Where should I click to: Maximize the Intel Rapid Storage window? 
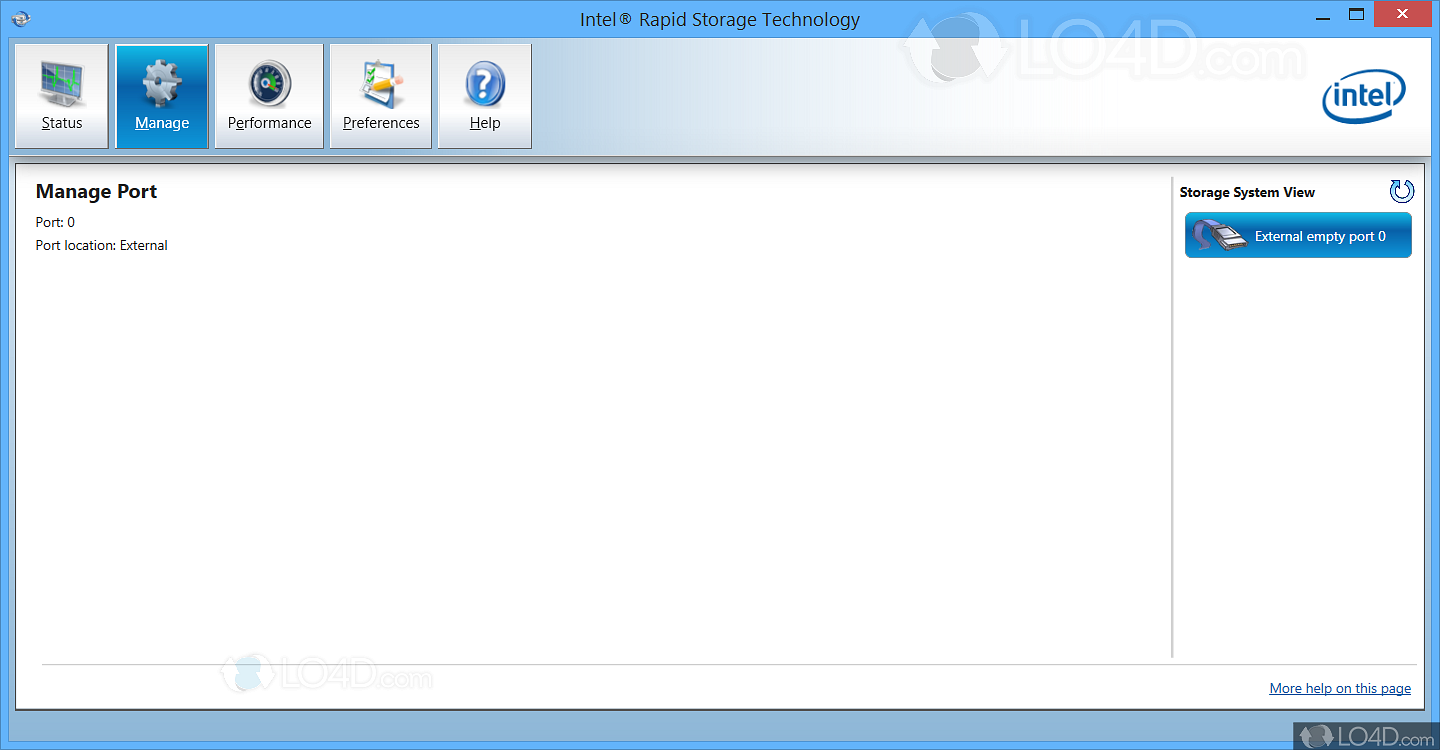pos(1356,15)
